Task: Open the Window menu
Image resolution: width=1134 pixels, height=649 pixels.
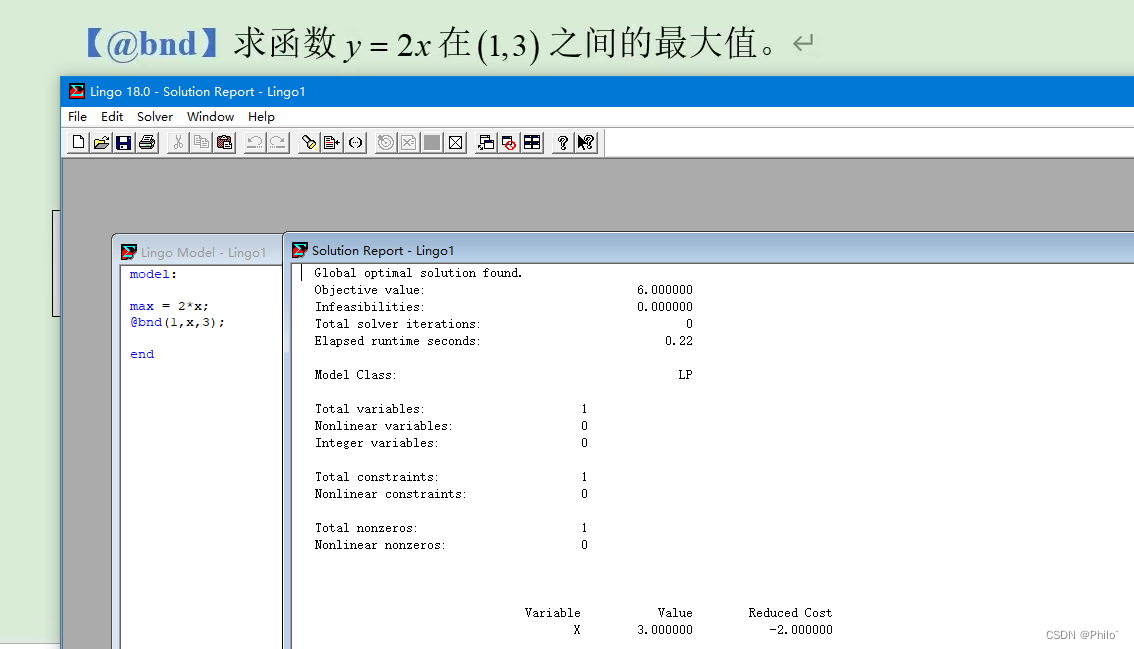Action: [x=210, y=116]
